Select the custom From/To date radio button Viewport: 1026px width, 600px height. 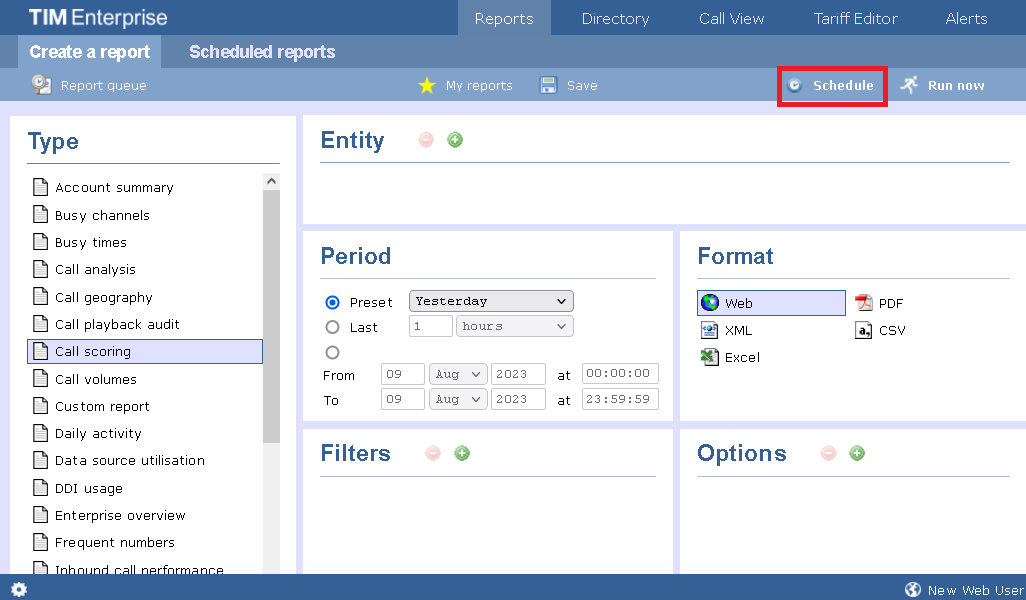pyautogui.click(x=333, y=352)
